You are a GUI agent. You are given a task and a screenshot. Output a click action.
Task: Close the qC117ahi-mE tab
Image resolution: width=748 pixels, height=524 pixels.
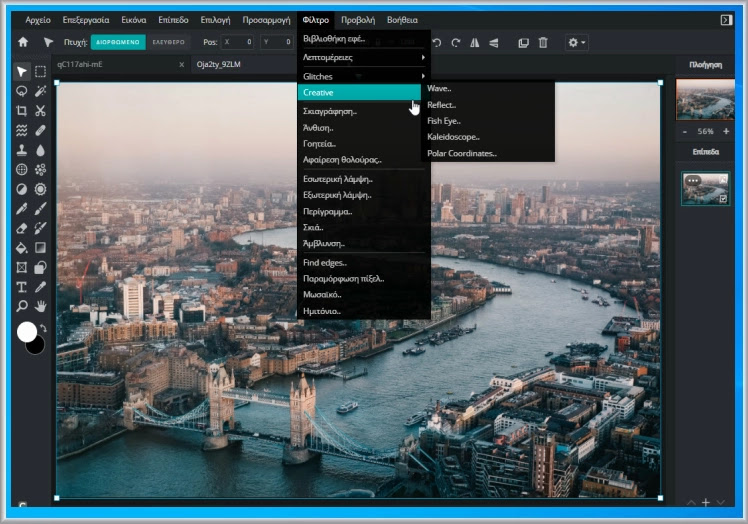click(x=182, y=64)
